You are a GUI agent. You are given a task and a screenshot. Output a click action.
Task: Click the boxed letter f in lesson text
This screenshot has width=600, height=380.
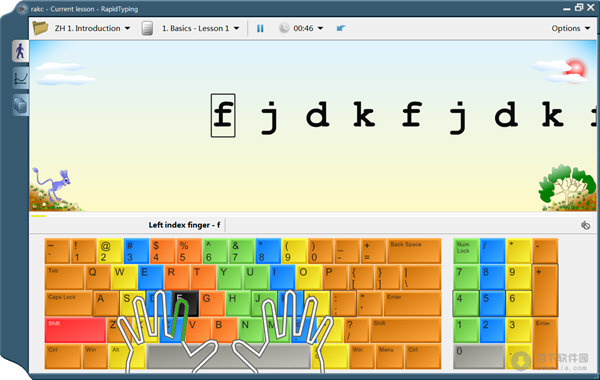(x=223, y=116)
